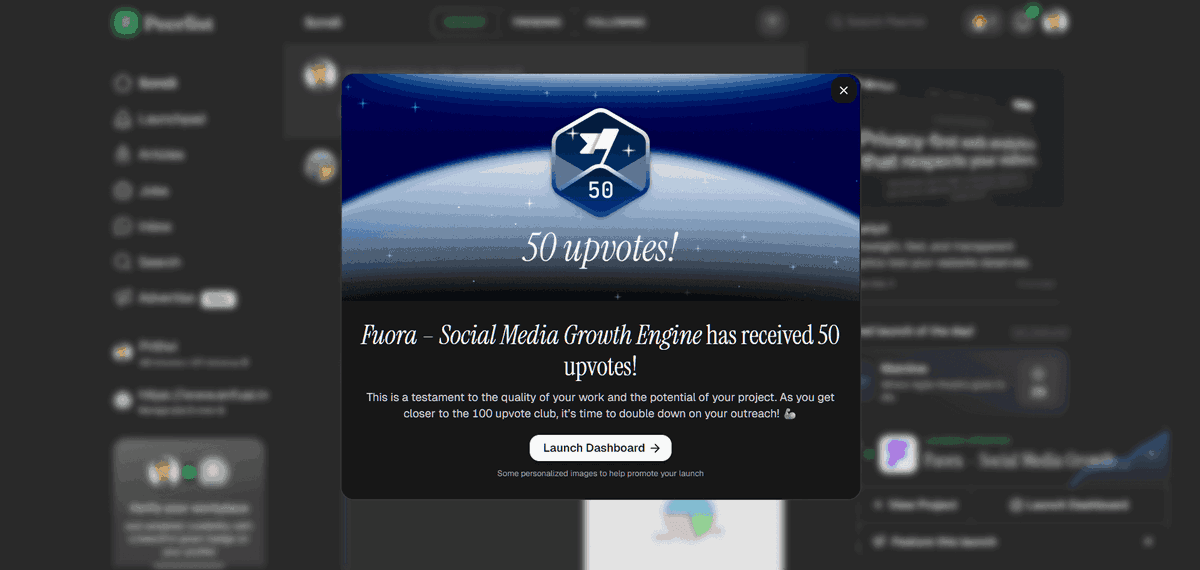1200x570 pixels.
Task: Click the Peerlist logo in the sidebar
Action: [163, 22]
